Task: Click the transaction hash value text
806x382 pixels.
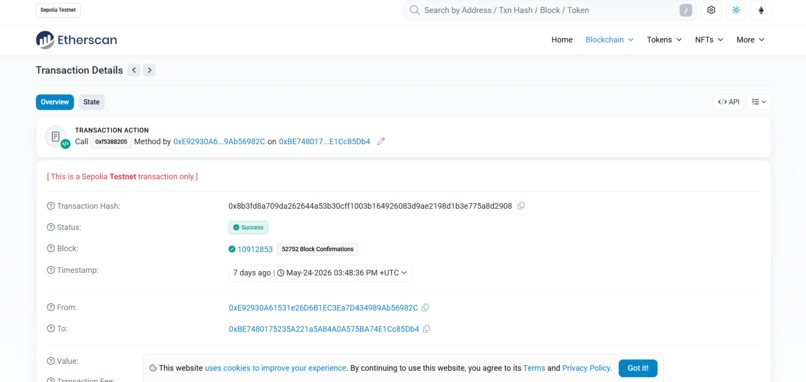Action: (x=370, y=206)
